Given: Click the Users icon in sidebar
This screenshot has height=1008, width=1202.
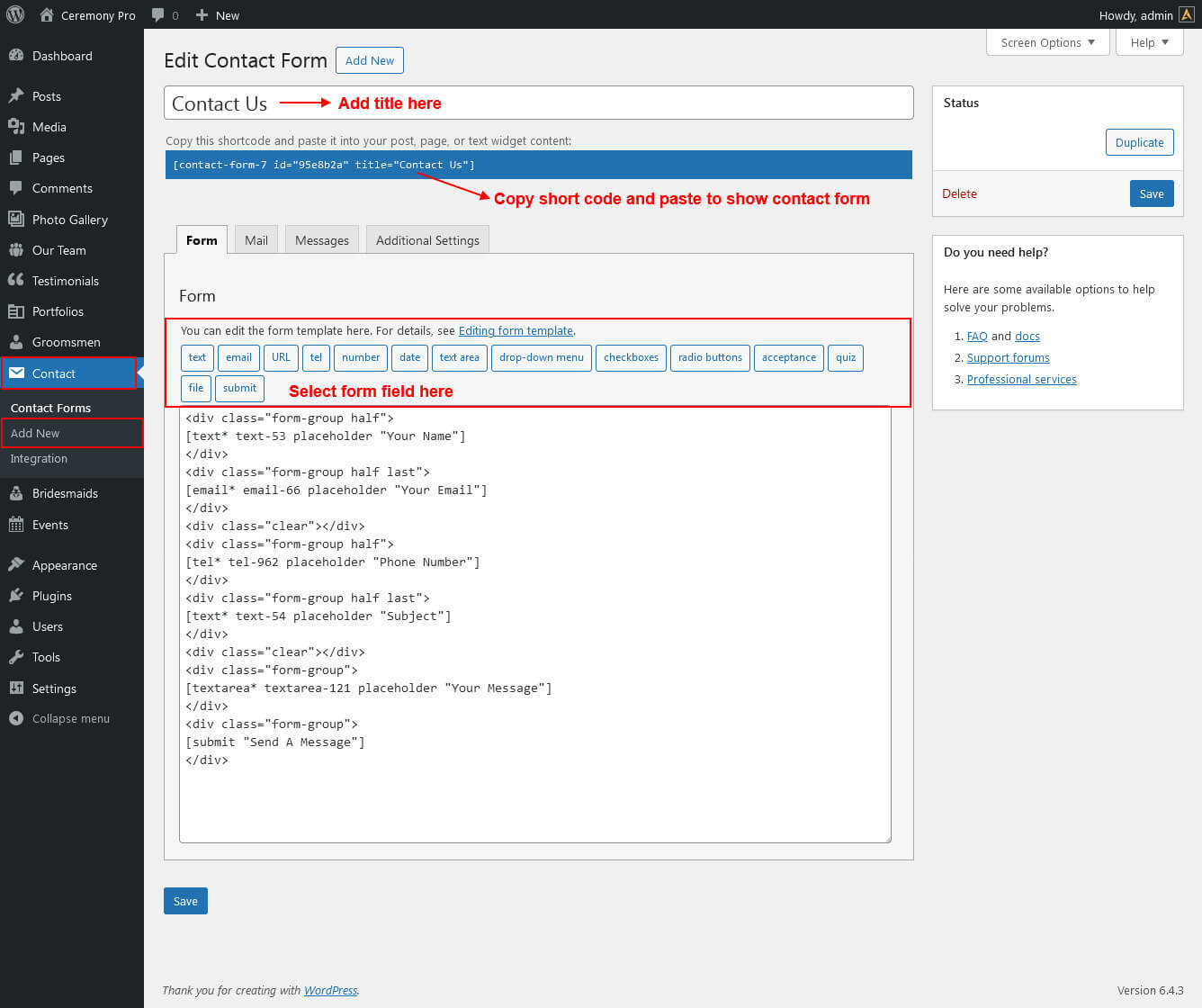Looking at the screenshot, I should coord(16,626).
